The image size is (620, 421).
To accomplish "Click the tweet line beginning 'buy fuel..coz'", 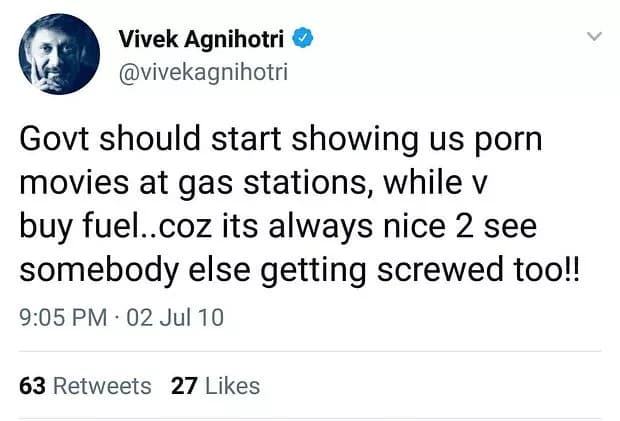I will 278,228.
